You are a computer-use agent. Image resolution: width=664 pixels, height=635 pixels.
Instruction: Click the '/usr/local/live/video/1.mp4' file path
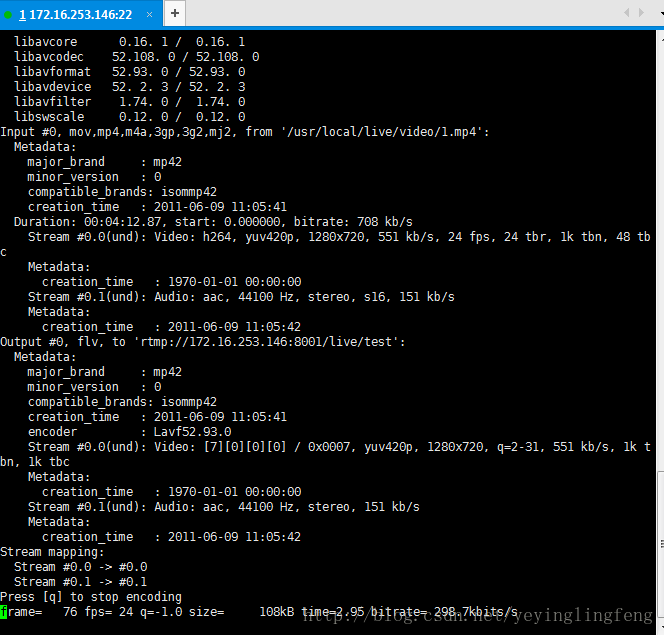383,132
